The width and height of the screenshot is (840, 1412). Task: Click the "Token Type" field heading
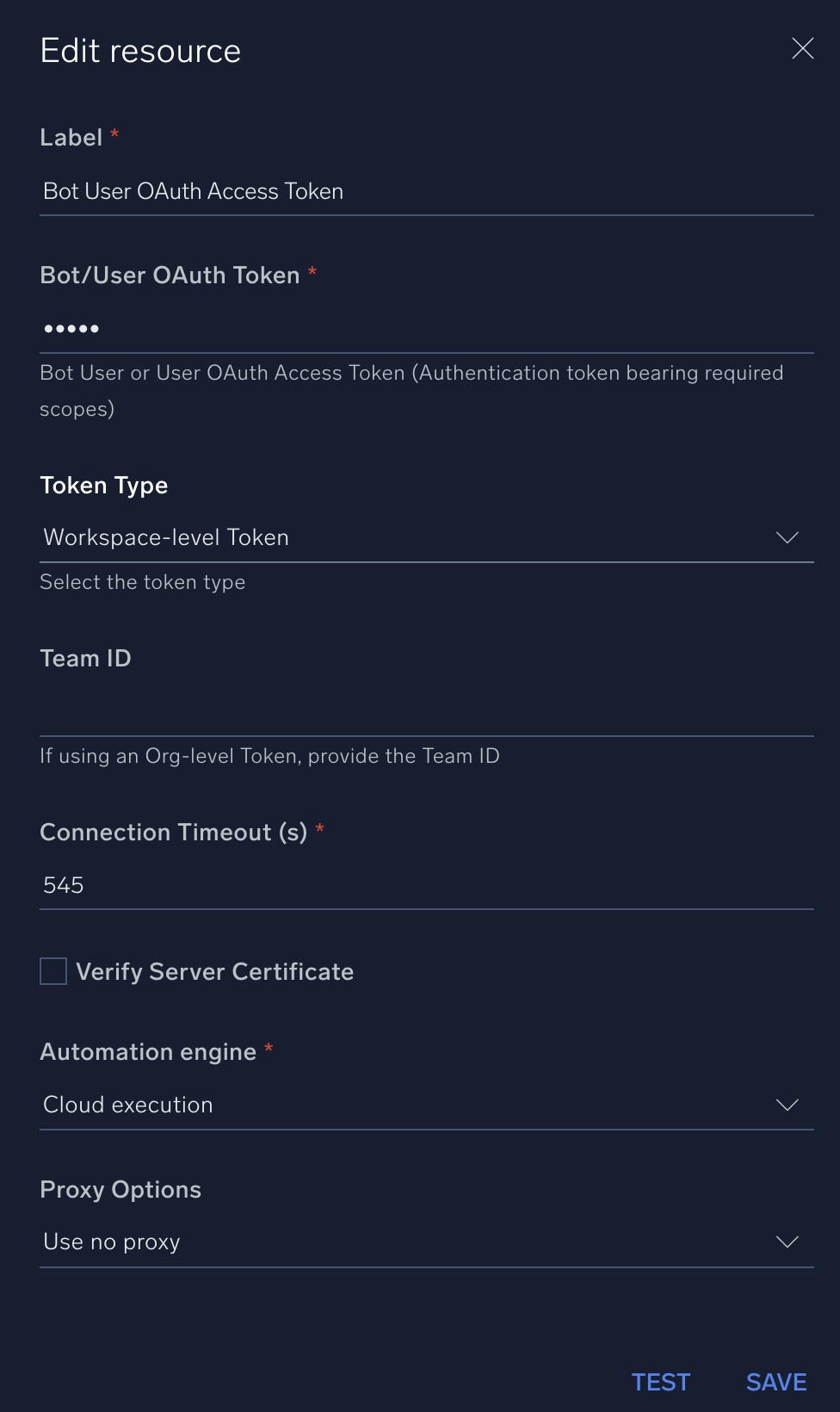point(104,486)
